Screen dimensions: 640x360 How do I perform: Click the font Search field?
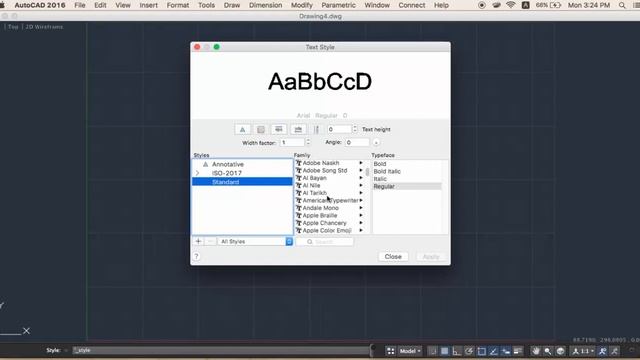pyautogui.click(x=325, y=242)
